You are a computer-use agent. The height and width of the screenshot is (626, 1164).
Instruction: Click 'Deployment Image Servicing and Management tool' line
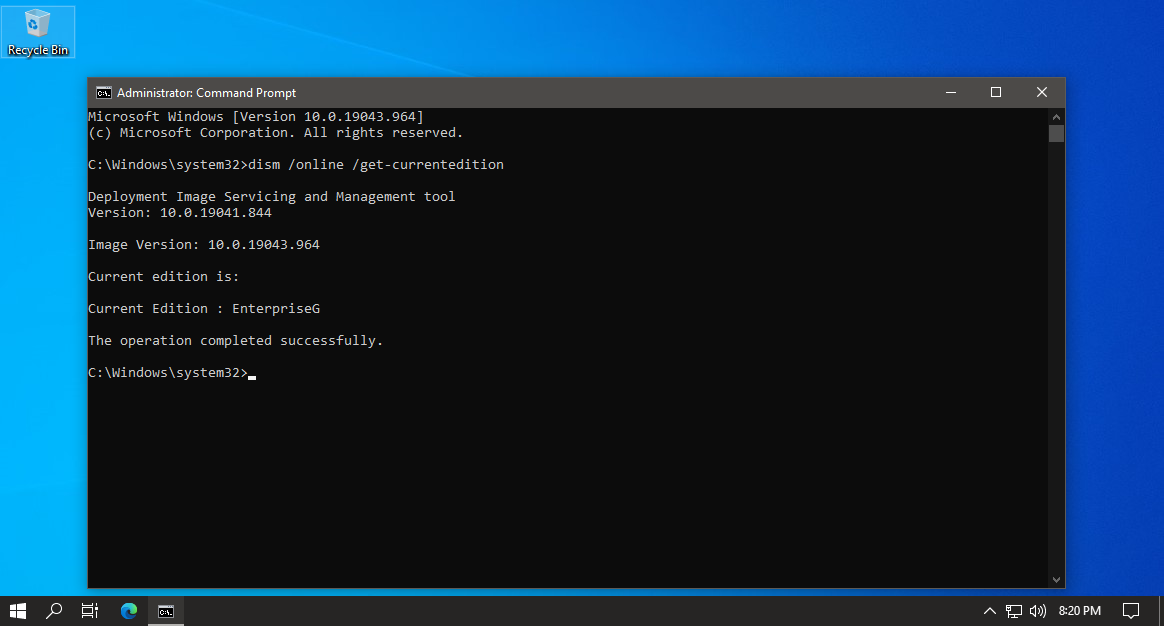click(272, 196)
